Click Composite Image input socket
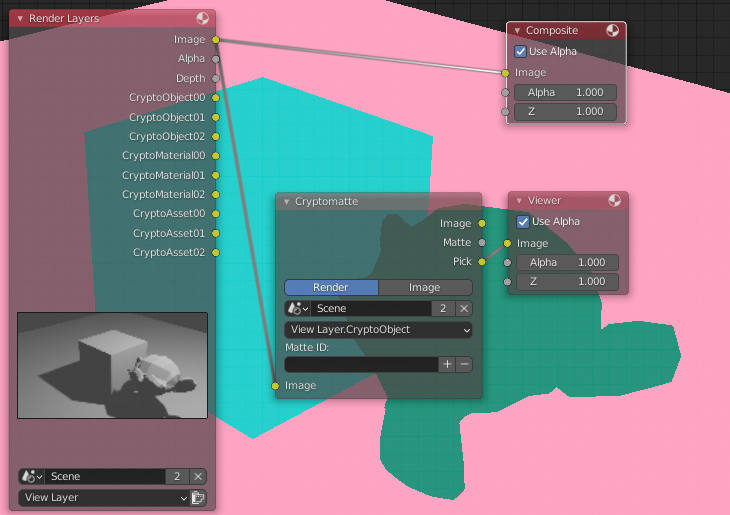Viewport: 730px width, 515px height. [506, 73]
